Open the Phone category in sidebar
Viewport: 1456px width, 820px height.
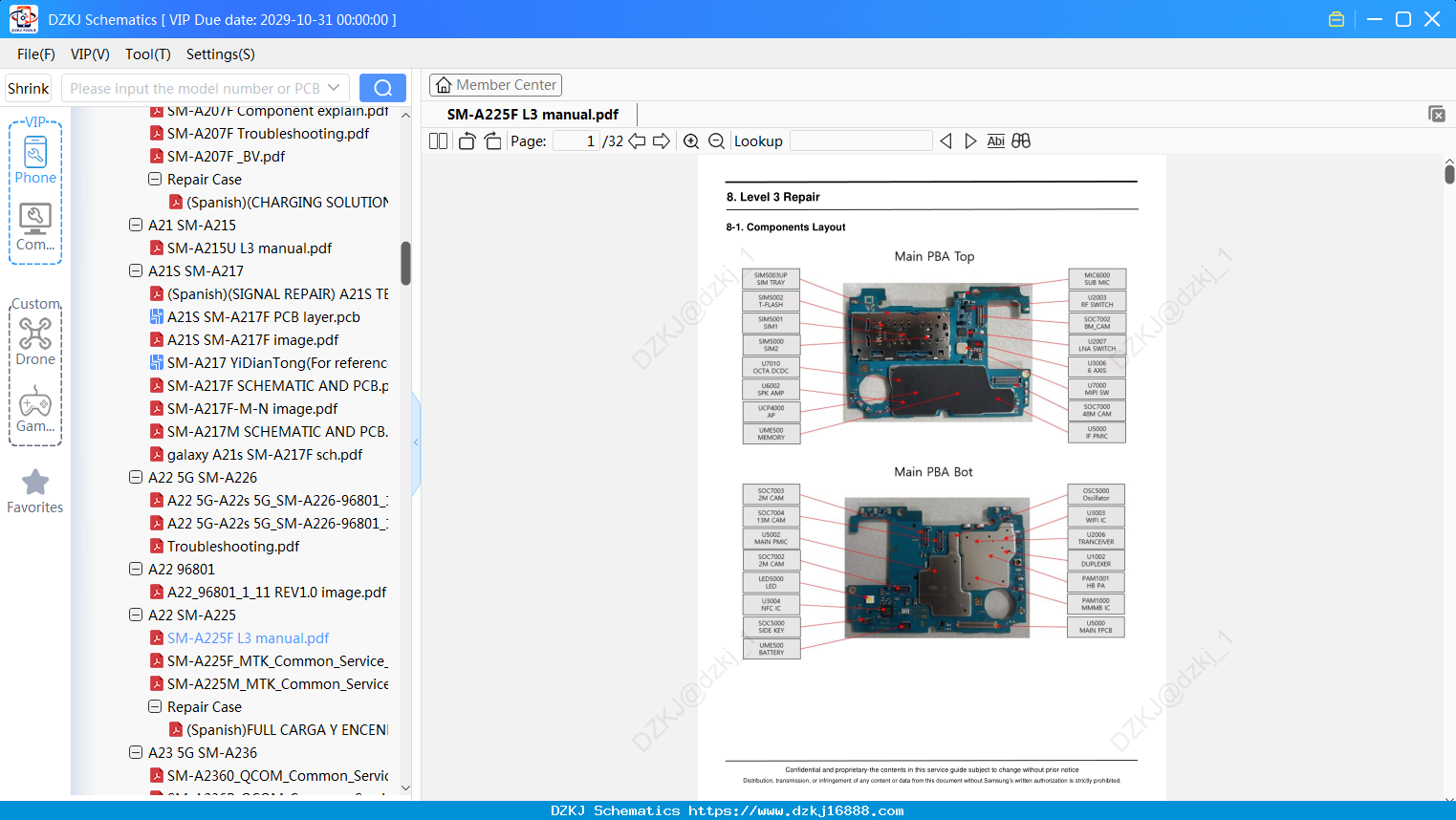(x=35, y=160)
